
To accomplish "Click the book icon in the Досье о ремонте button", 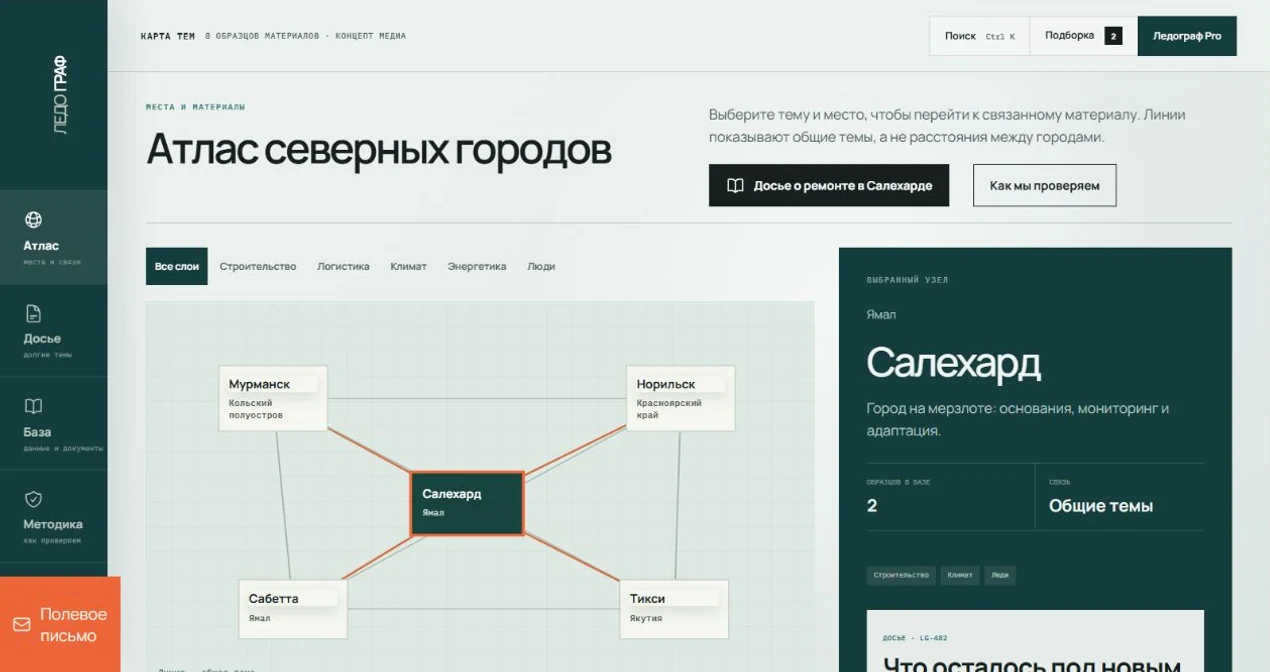I will point(735,186).
